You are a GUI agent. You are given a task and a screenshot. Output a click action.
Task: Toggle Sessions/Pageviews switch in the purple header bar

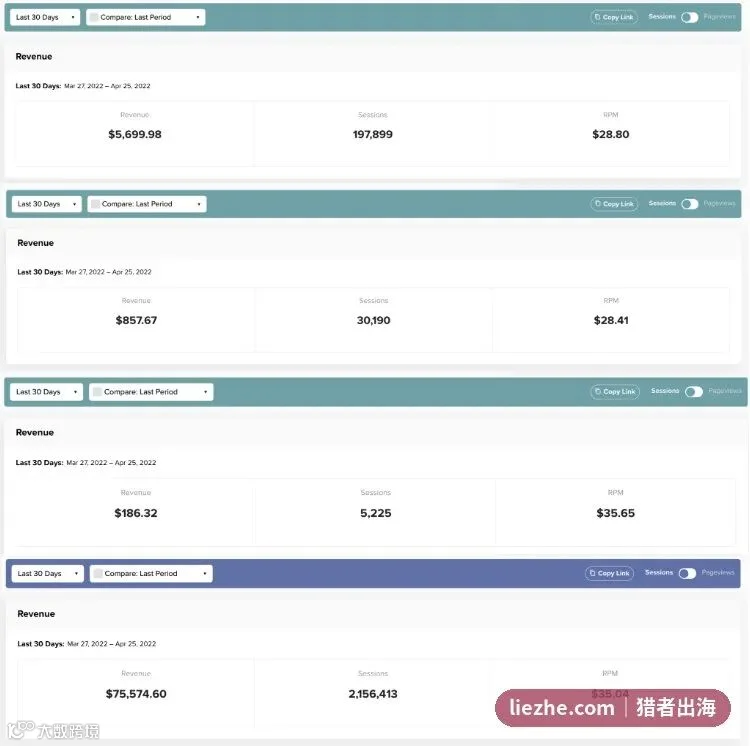687,573
